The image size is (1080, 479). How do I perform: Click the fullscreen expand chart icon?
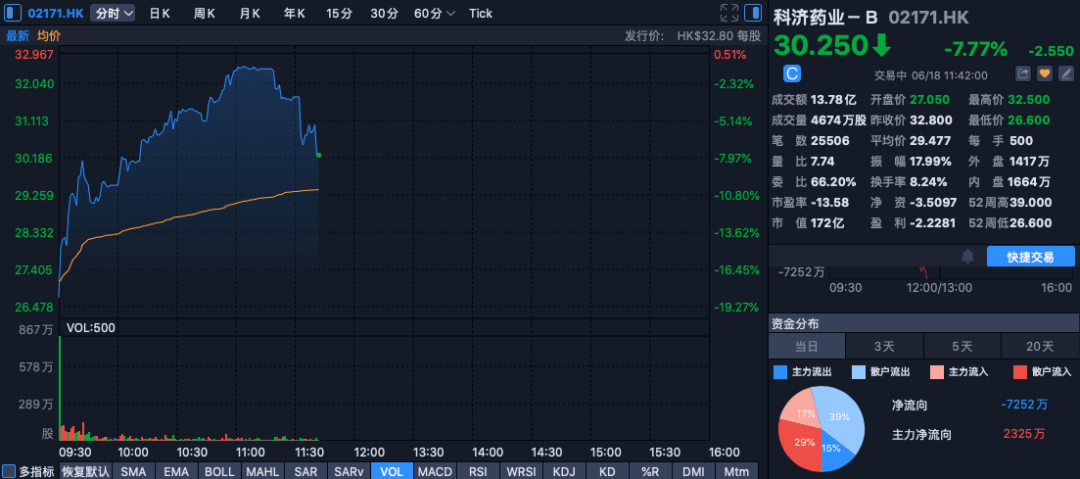tap(728, 13)
